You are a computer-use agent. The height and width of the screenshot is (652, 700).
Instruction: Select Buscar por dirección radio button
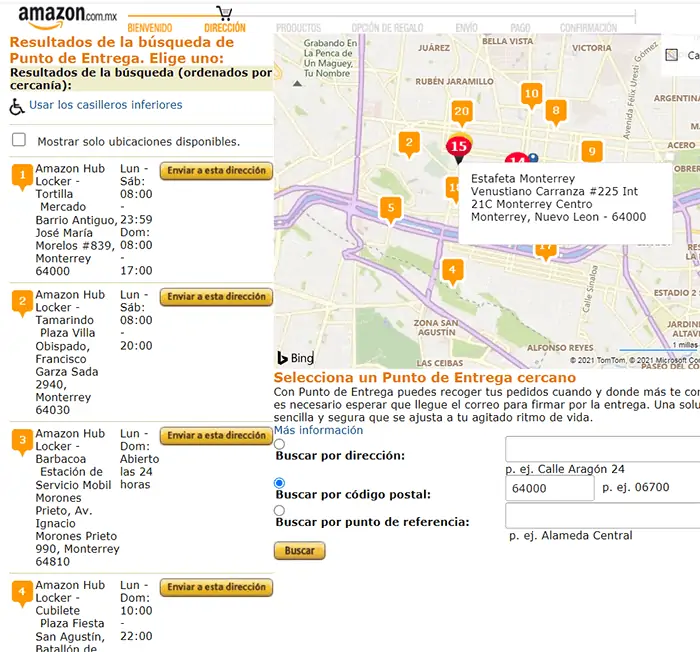tap(279, 444)
